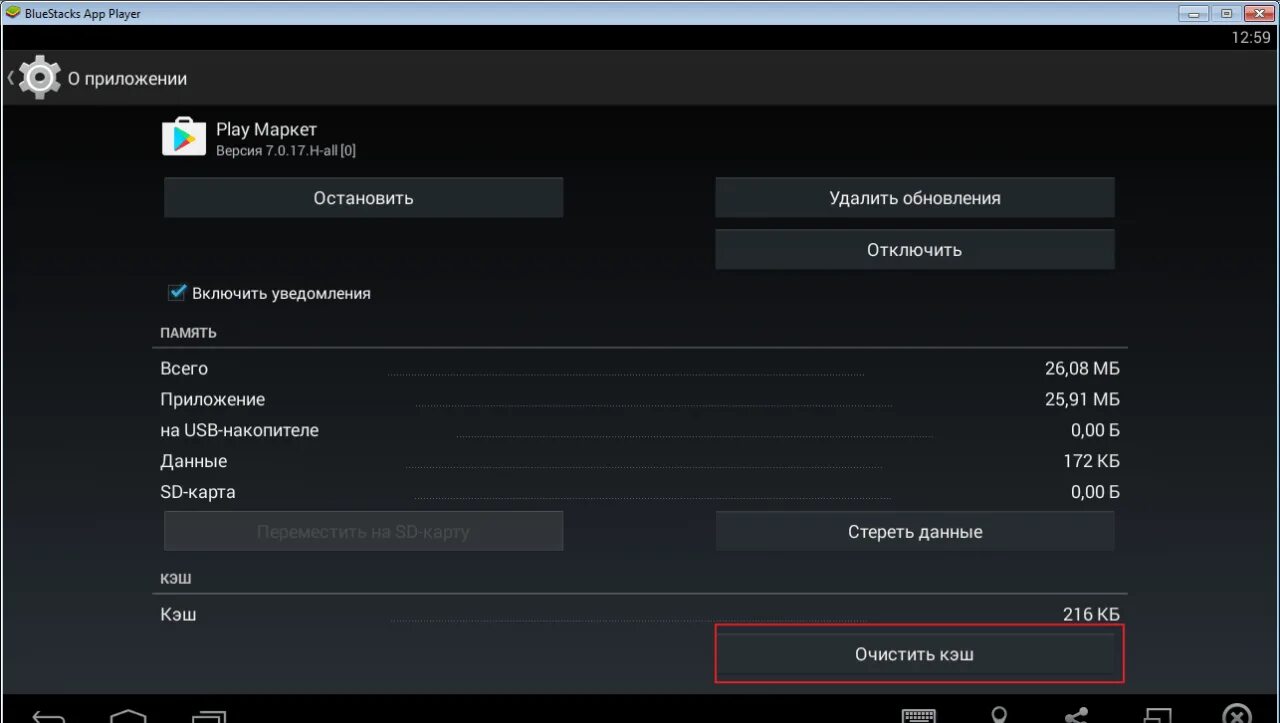Click the на USB-накопителе label
Image resolution: width=1280 pixels, height=723 pixels.
pyautogui.click(x=239, y=430)
